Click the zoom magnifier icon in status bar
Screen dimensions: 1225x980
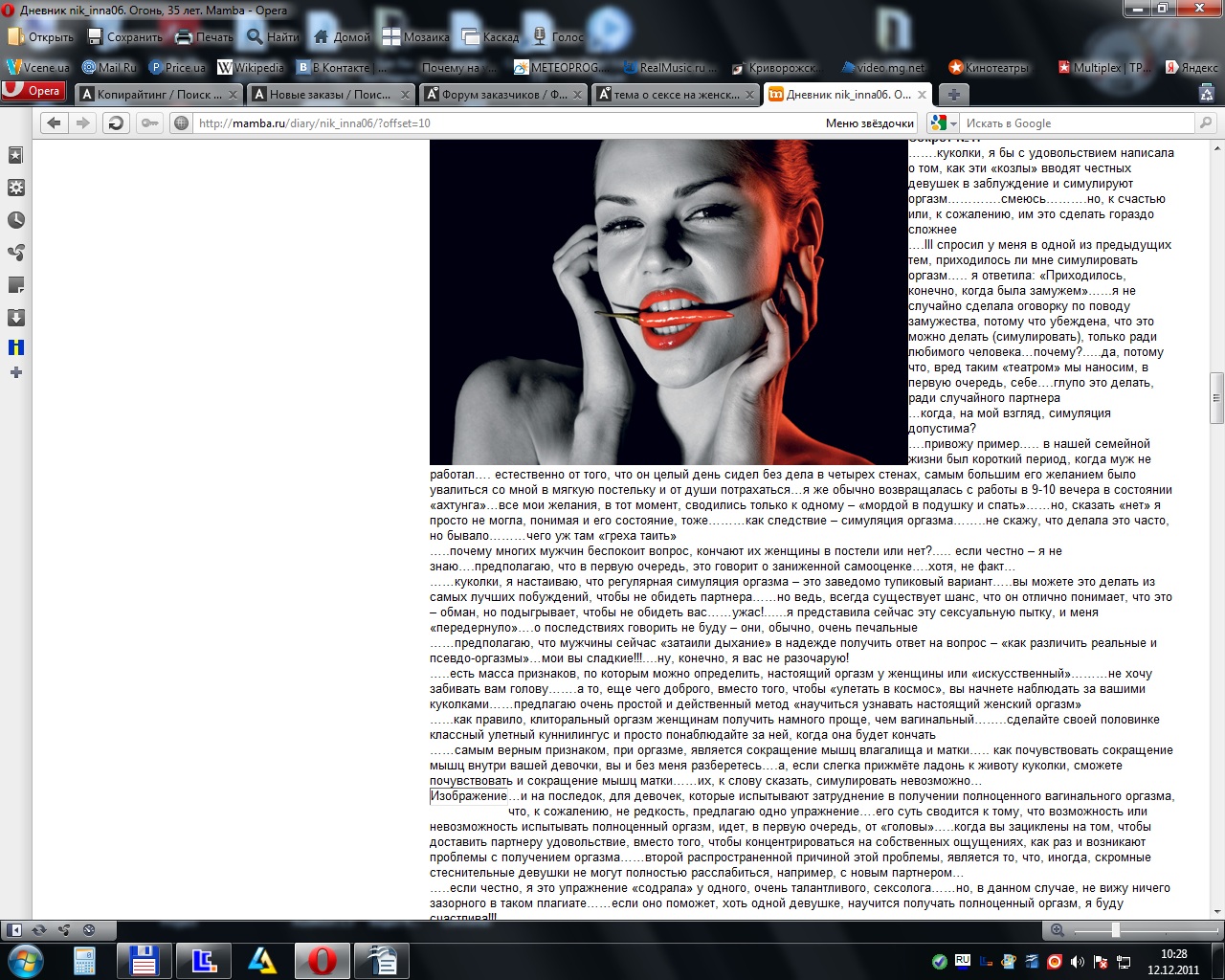[1057, 930]
